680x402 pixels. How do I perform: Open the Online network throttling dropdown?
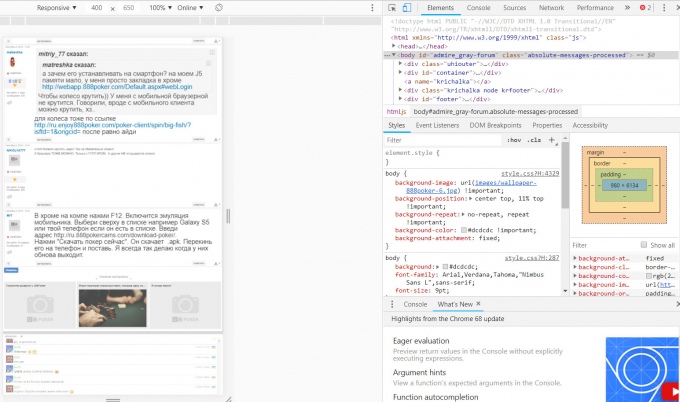(x=190, y=8)
